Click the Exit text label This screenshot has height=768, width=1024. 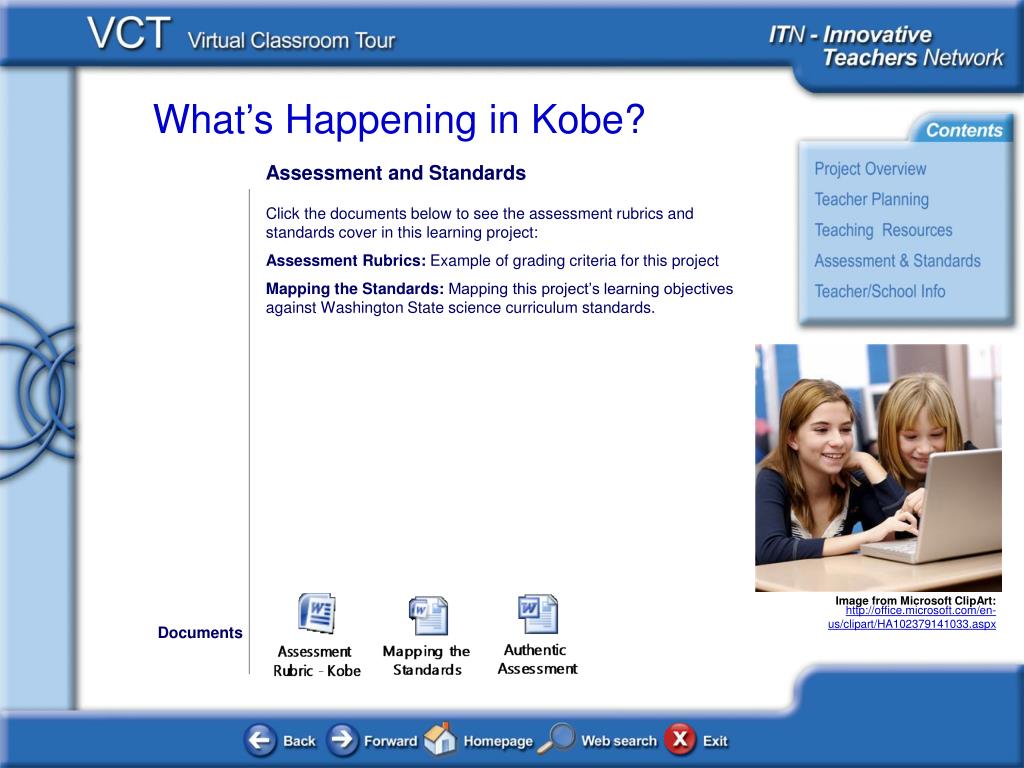(715, 741)
